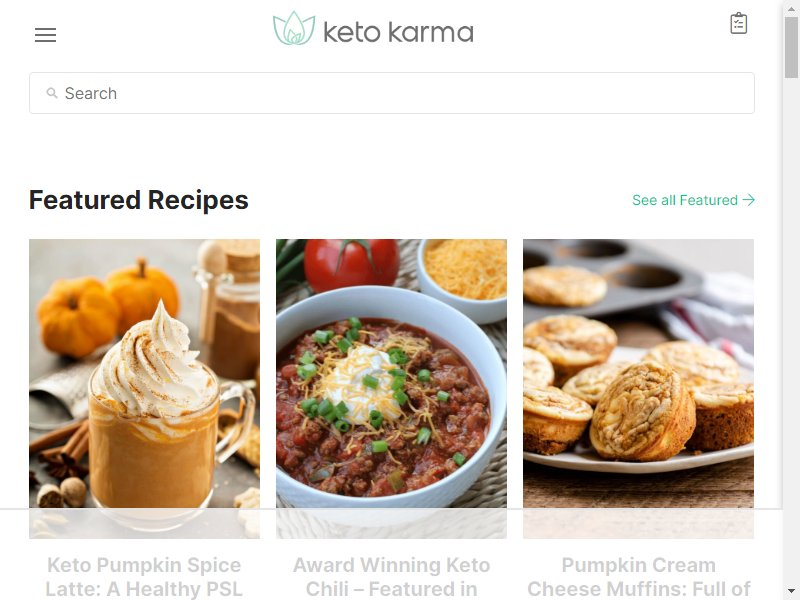Click the arrow next to See all Featured
800x600 pixels.
(748, 200)
